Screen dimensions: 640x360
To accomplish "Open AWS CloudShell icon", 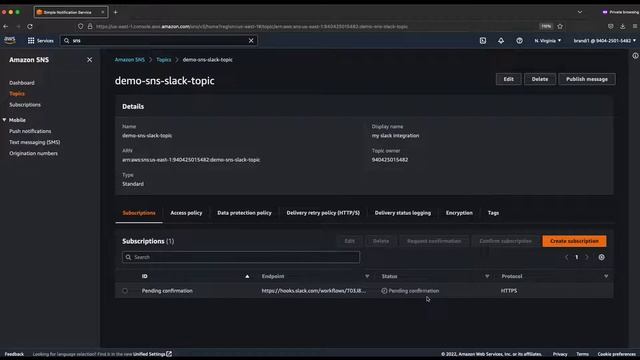I will pyautogui.click(x=483, y=41).
